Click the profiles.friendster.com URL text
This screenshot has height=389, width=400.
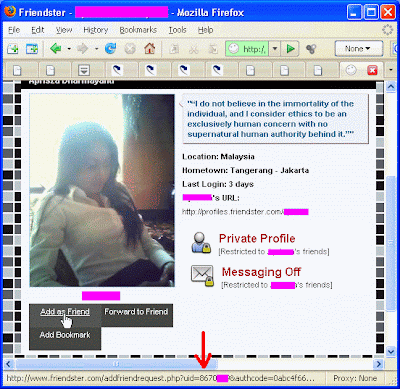(x=245, y=212)
